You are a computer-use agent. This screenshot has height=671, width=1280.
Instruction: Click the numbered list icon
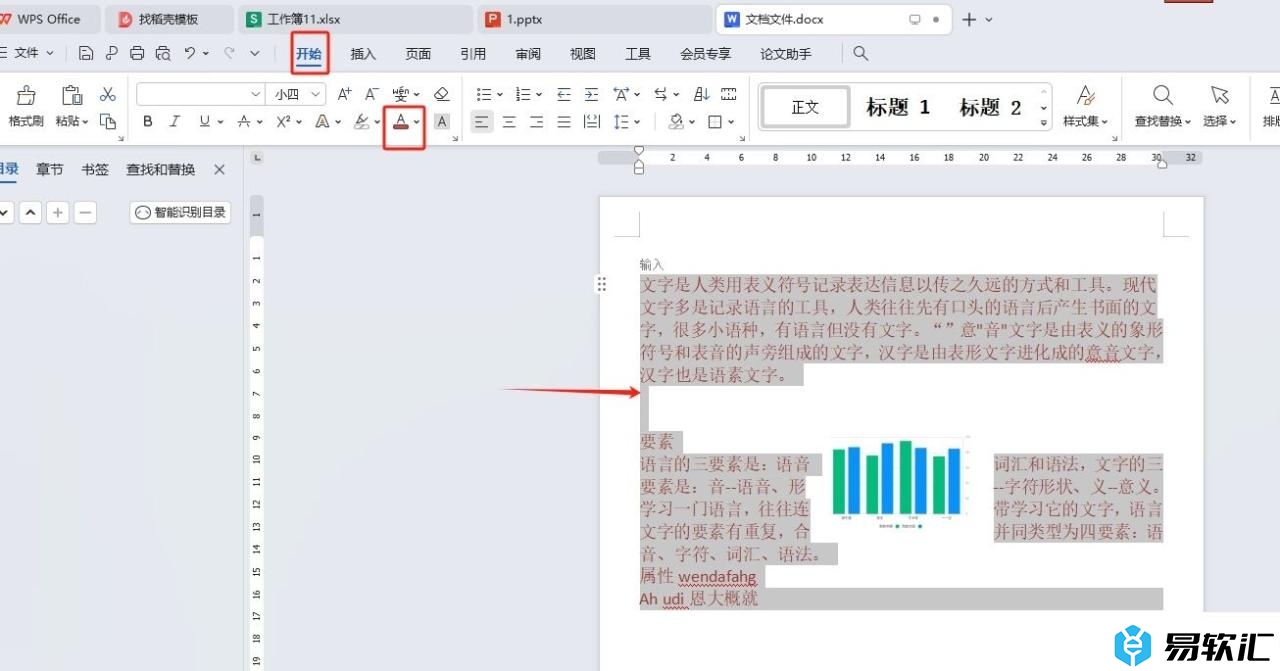pyautogui.click(x=523, y=94)
